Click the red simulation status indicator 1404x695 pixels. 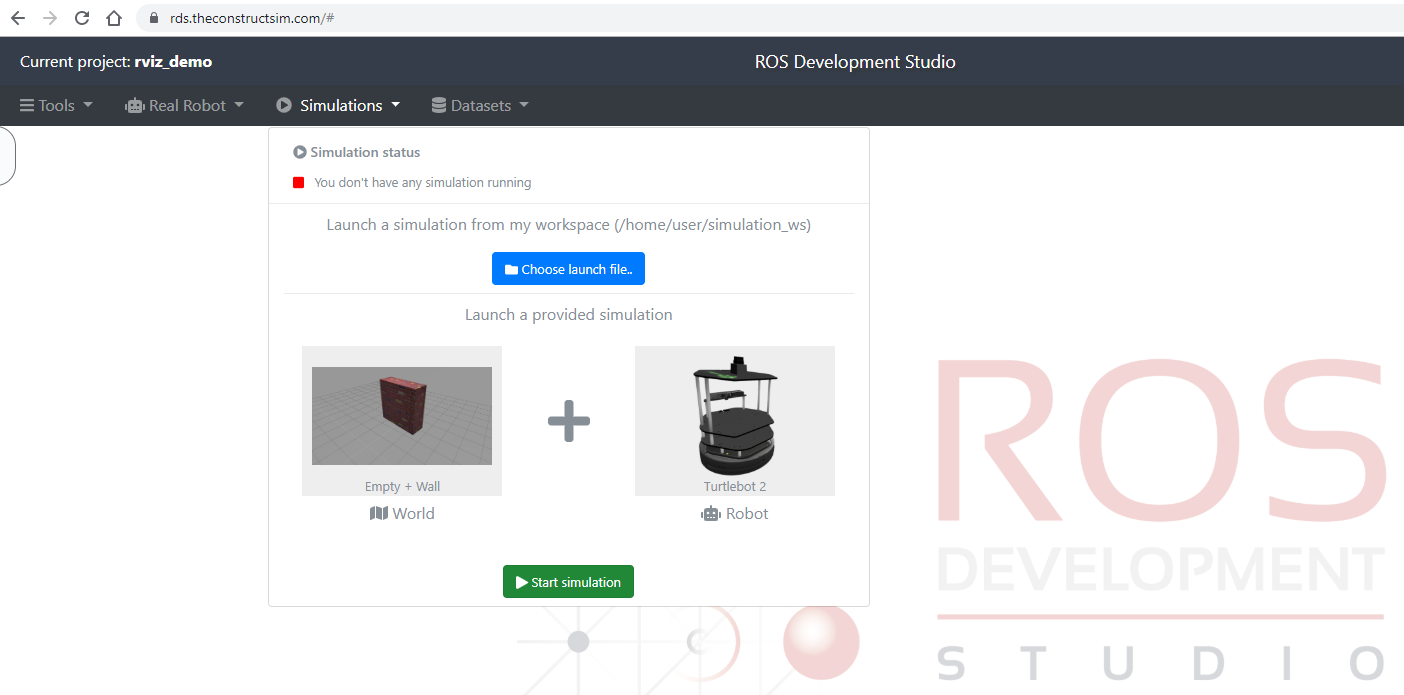coord(298,183)
